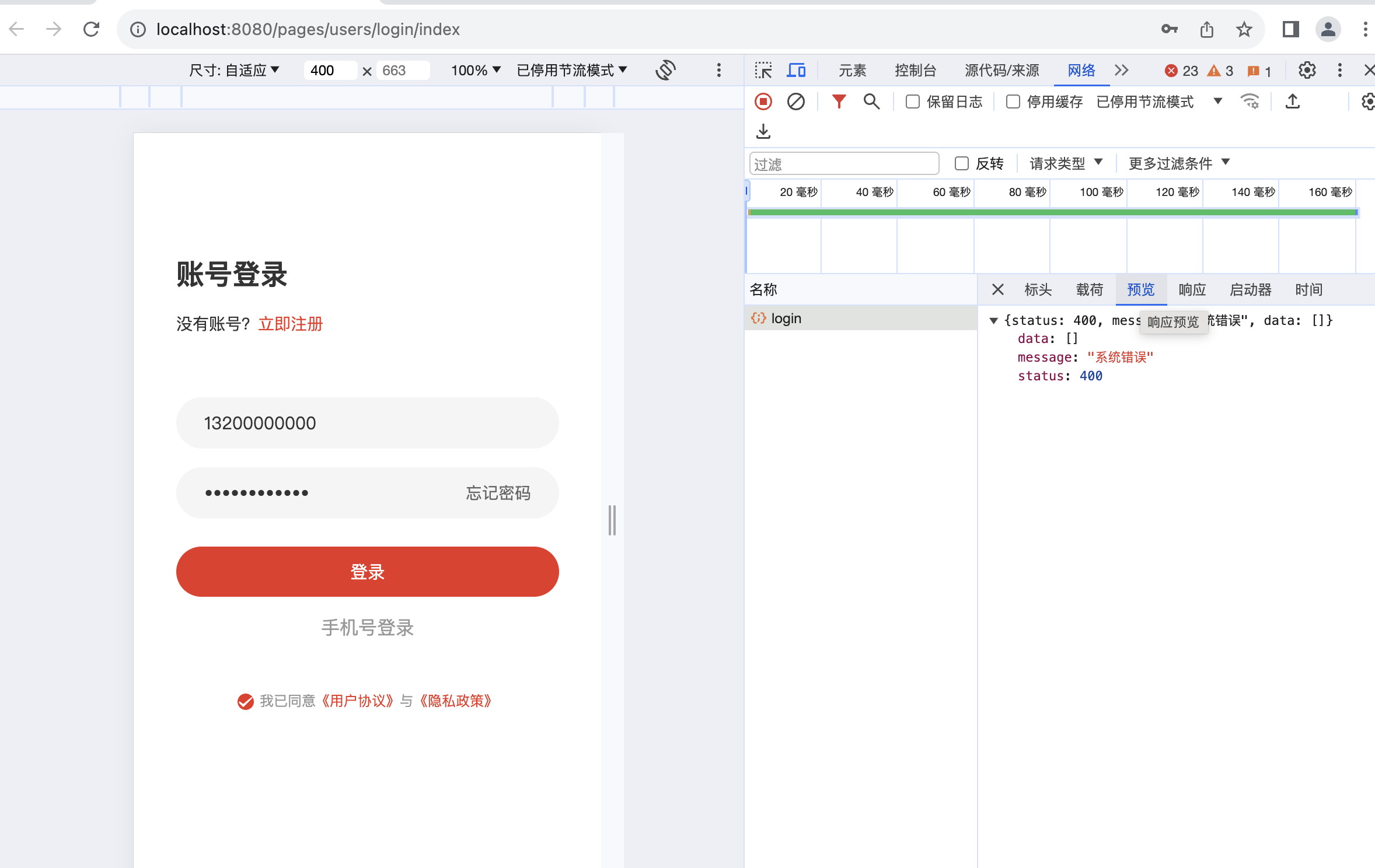1375x868 pixels.
Task: Click the warning count 3
Action: coord(1220,71)
